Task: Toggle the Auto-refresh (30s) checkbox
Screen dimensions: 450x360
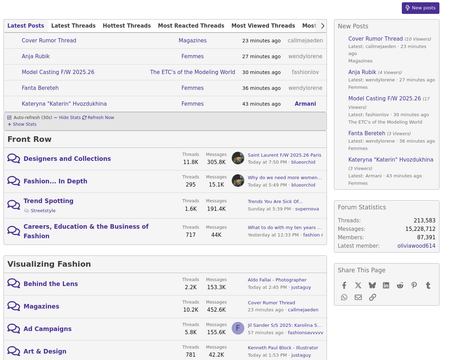Action: (x=9, y=118)
